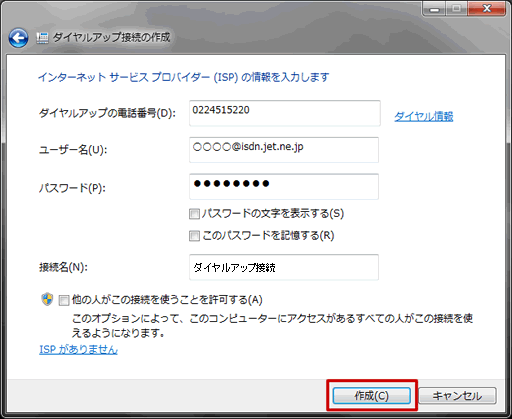This screenshot has width=512, height=419.
Task: Click the ダイヤルアップの電話番号(D) label
Action: 107,113
